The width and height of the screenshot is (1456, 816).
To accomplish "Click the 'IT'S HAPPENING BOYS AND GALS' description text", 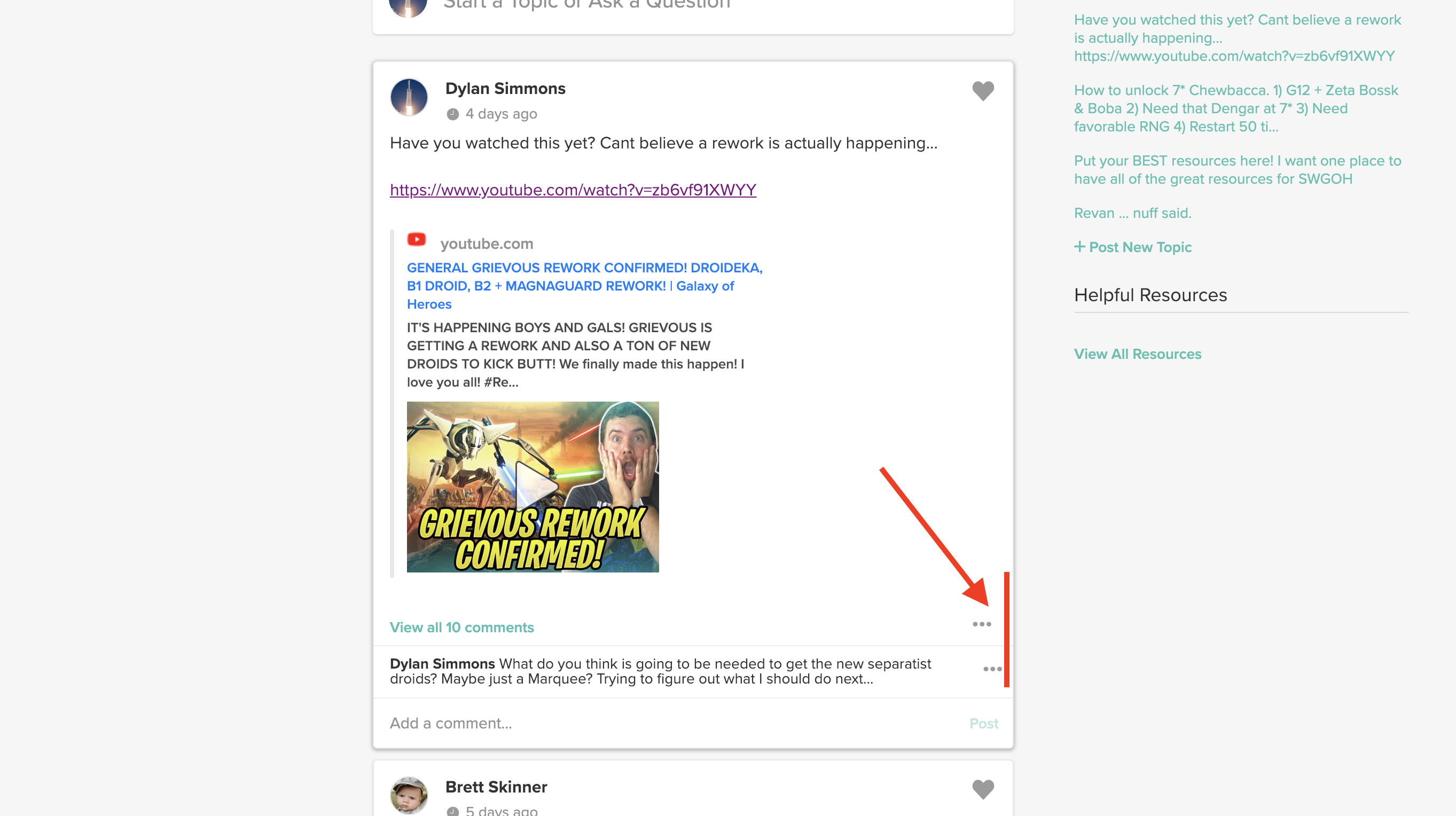I will pyautogui.click(x=575, y=355).
